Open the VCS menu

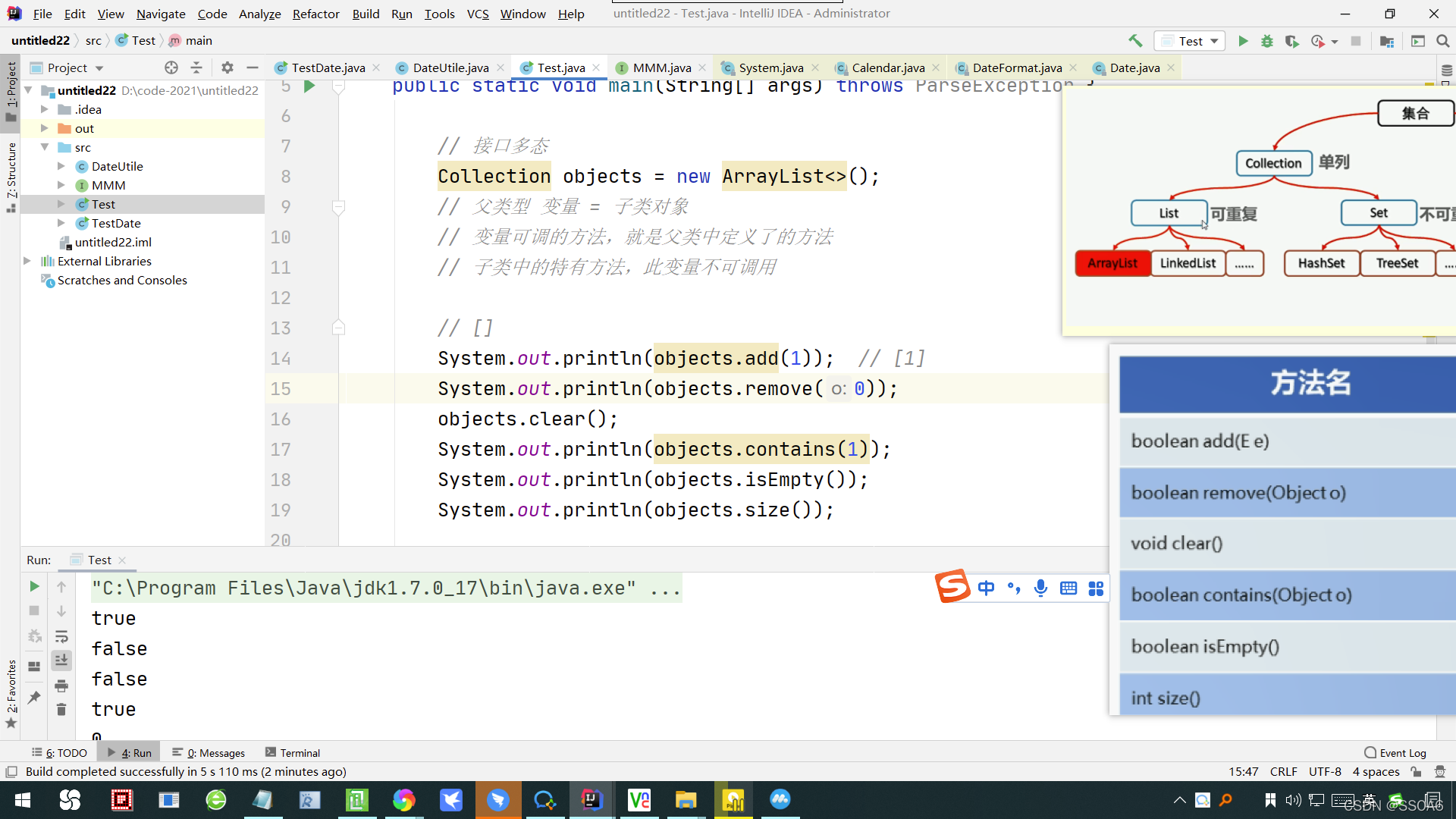[x=478, y=14]
